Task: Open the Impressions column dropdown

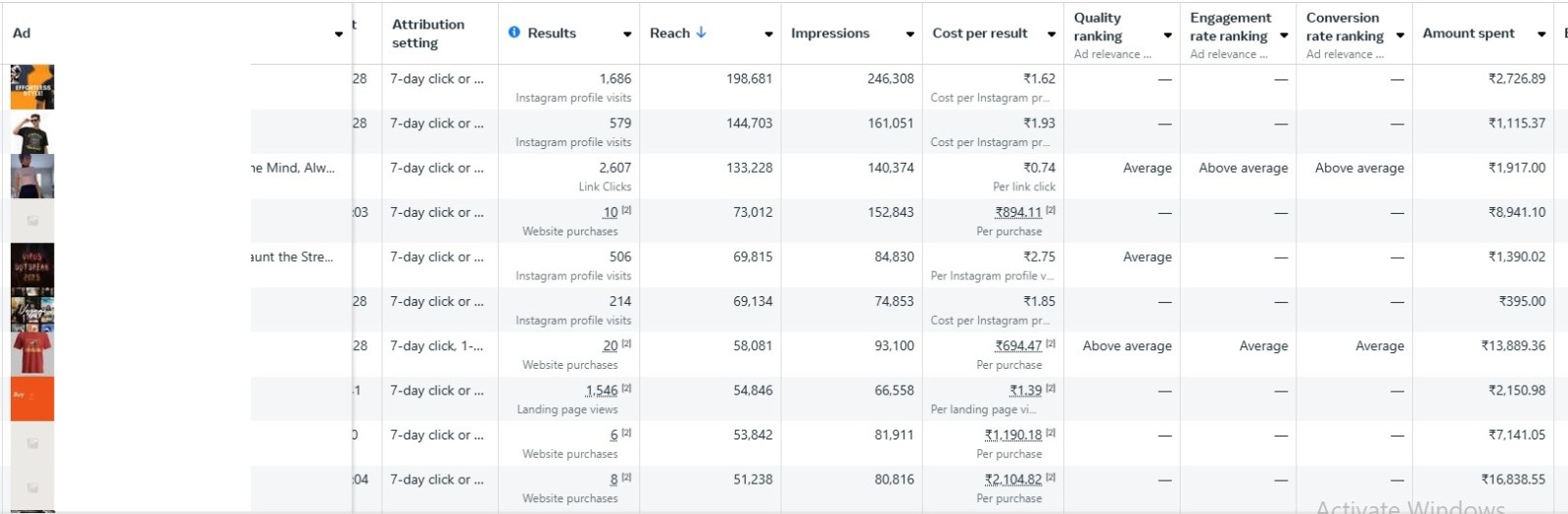Action: [x=909, y=34]
